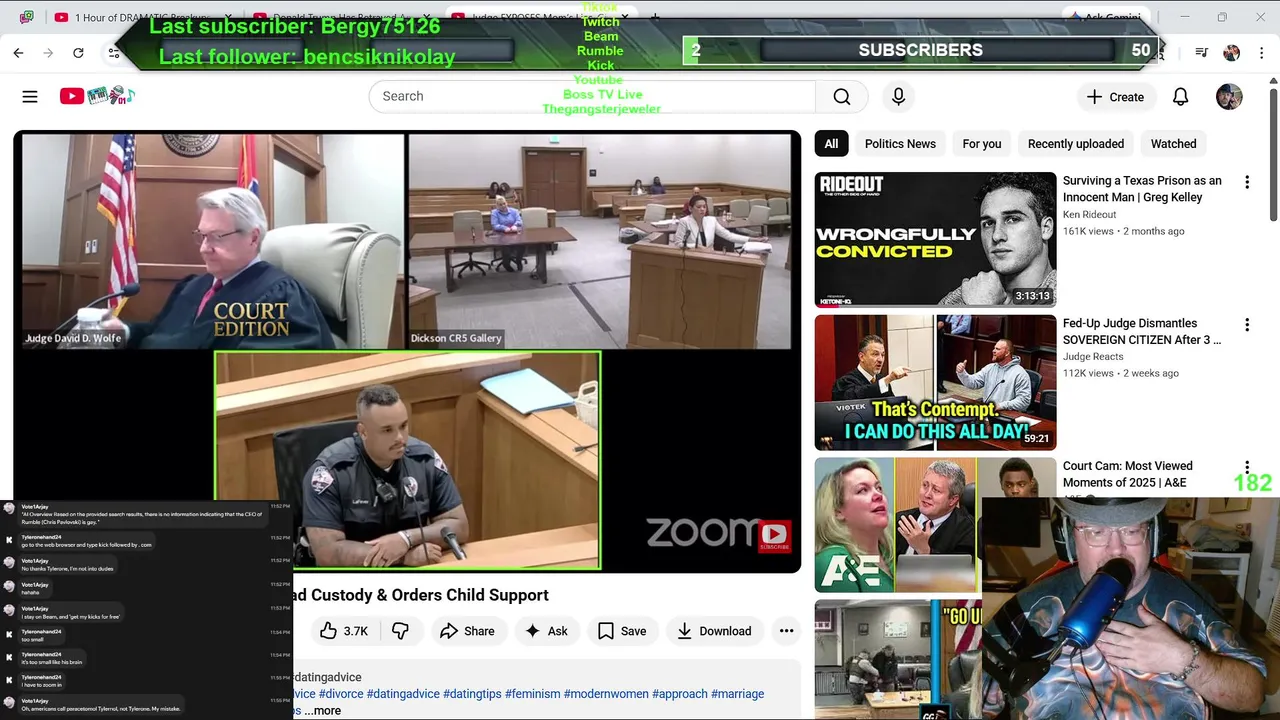This screenshot has width=1280, height=720.
Task: Save the video to a playlist
Action: tap(622, 631)
